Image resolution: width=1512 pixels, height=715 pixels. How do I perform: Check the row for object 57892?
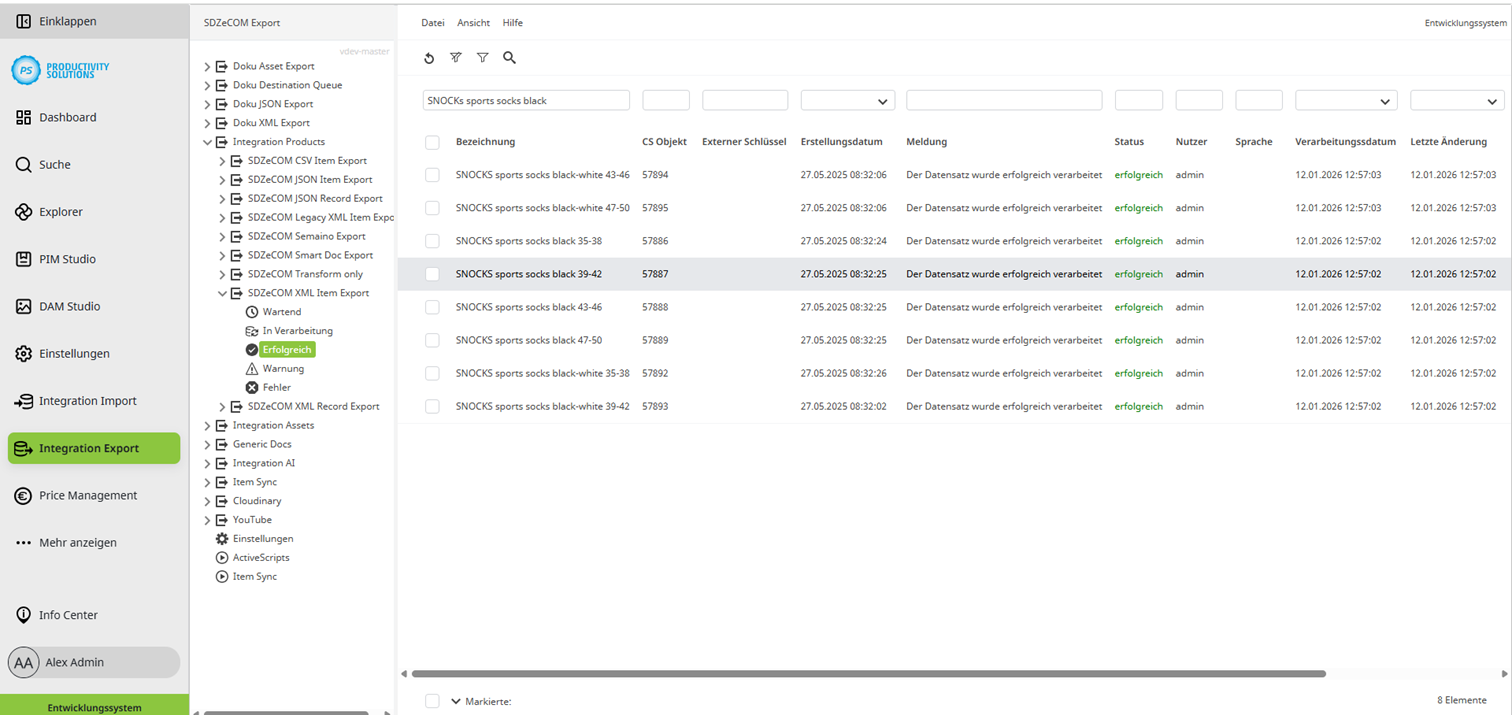(x=432, y=373)
